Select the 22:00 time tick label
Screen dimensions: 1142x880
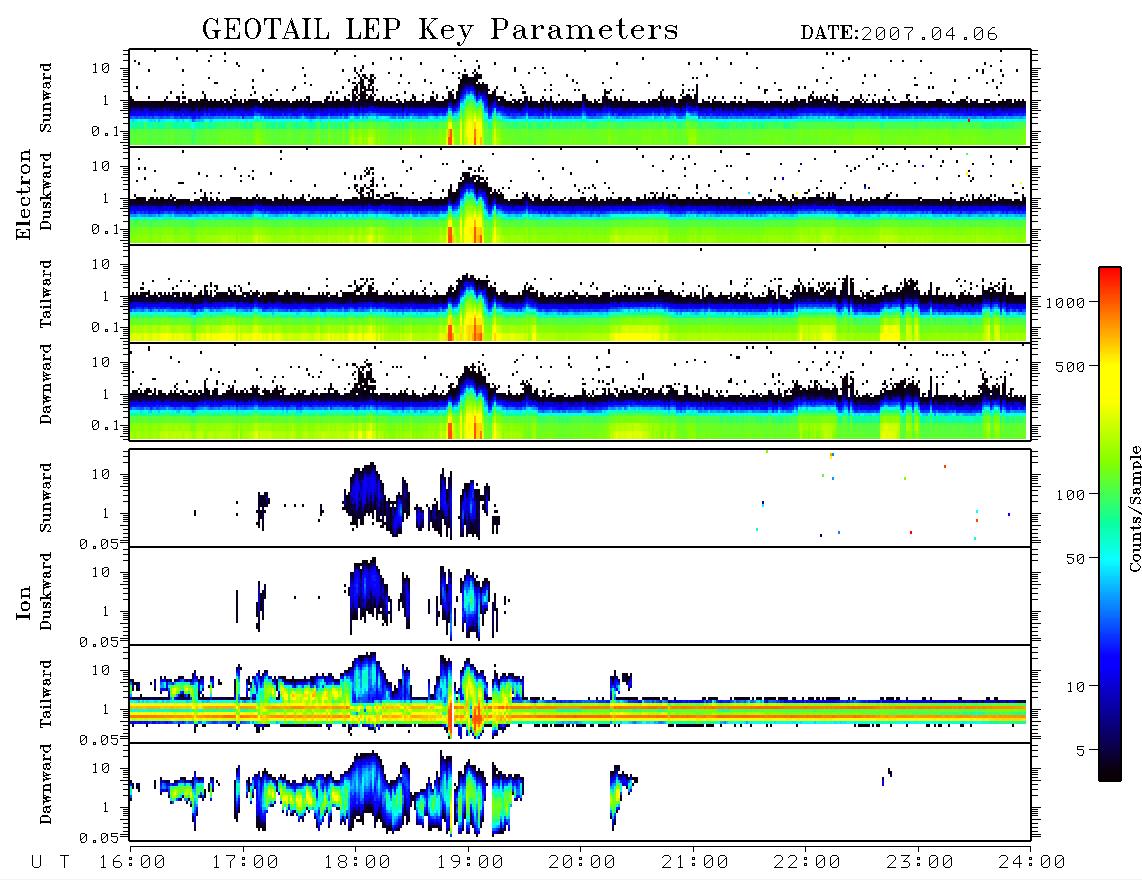807,862
